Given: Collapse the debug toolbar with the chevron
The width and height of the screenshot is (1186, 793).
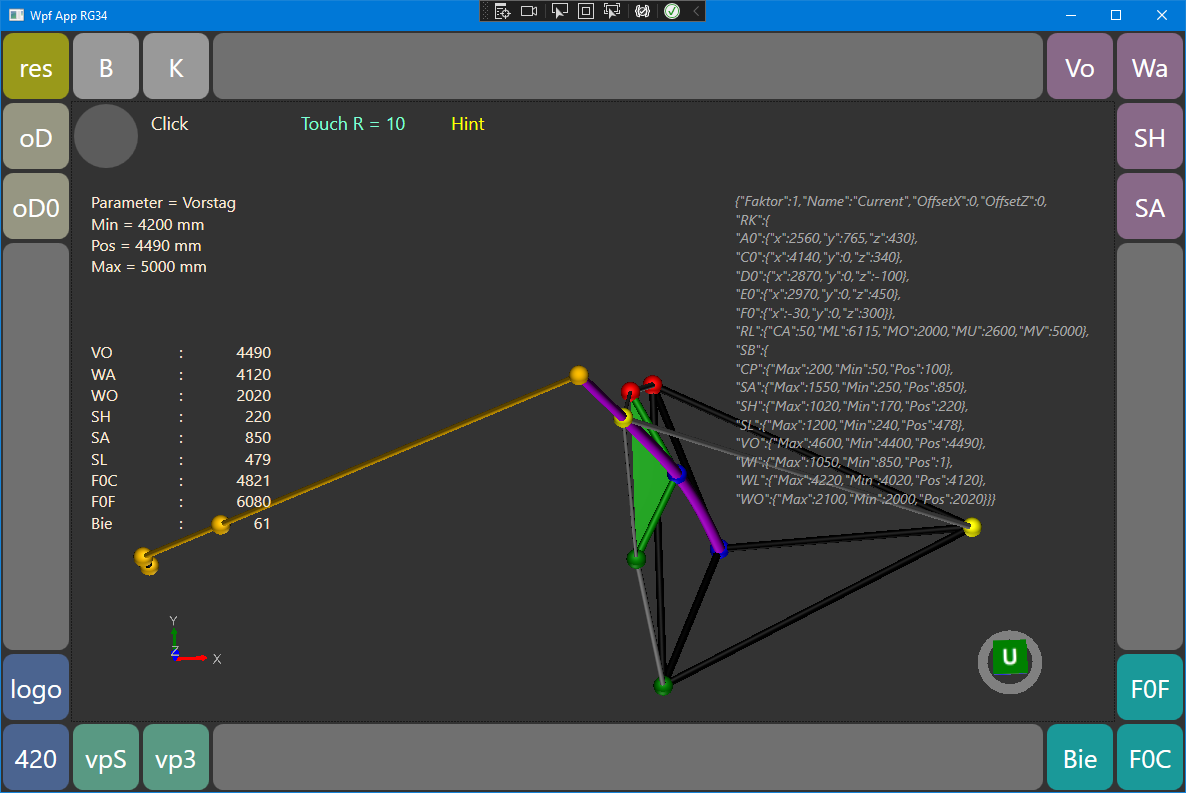Looking at the screenshot, I should click(x=696, y=11).
